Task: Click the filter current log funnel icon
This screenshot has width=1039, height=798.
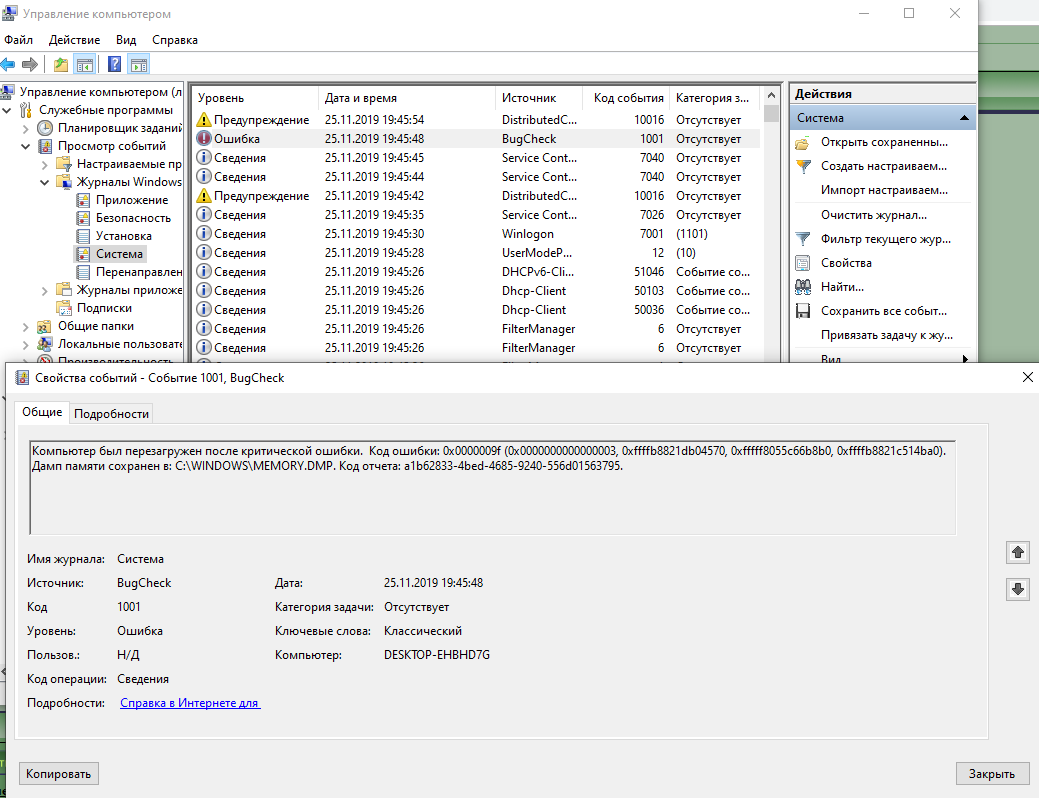Action: pyautogui.click(x=802, y=239)
